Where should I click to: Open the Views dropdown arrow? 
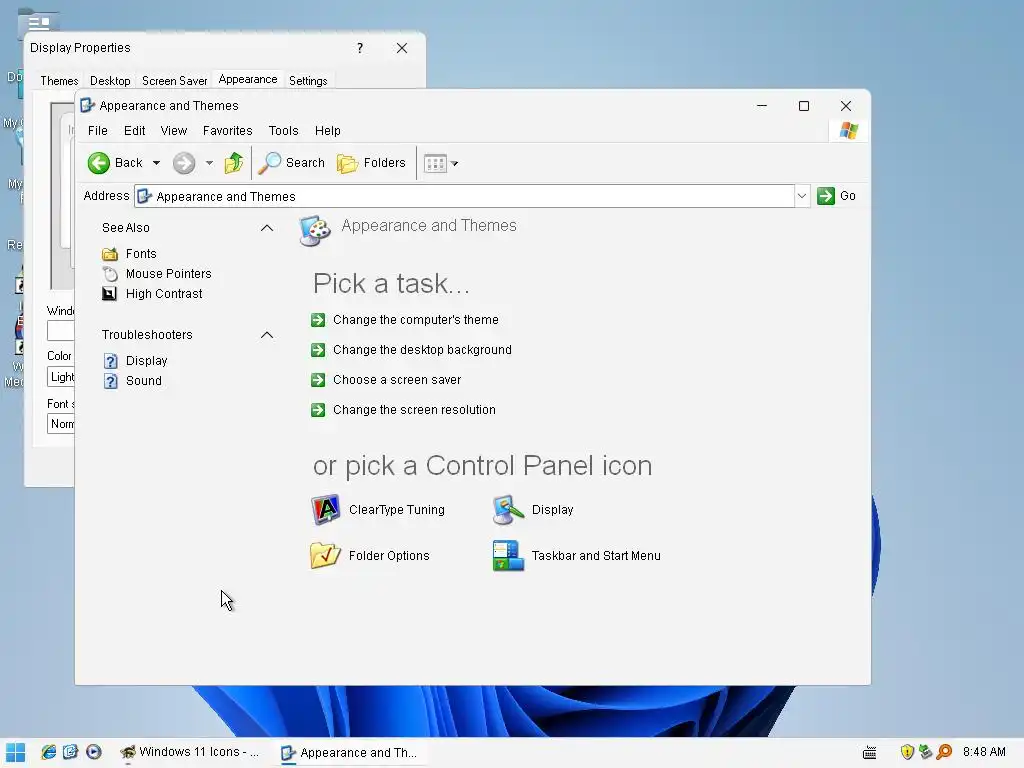[x=455, y=164]
